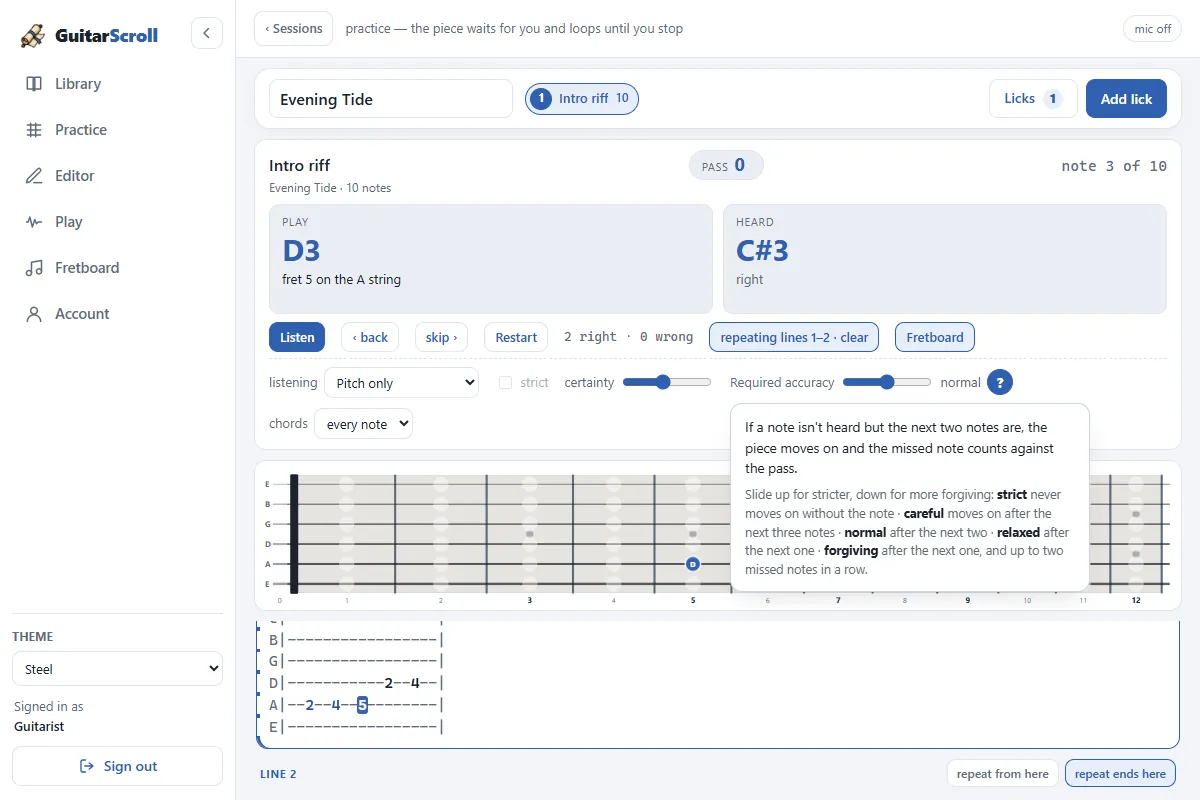The width and height of the screenshot is (1200, 800).
Task: Click the Restart button
Action: (x=516, y=337)
